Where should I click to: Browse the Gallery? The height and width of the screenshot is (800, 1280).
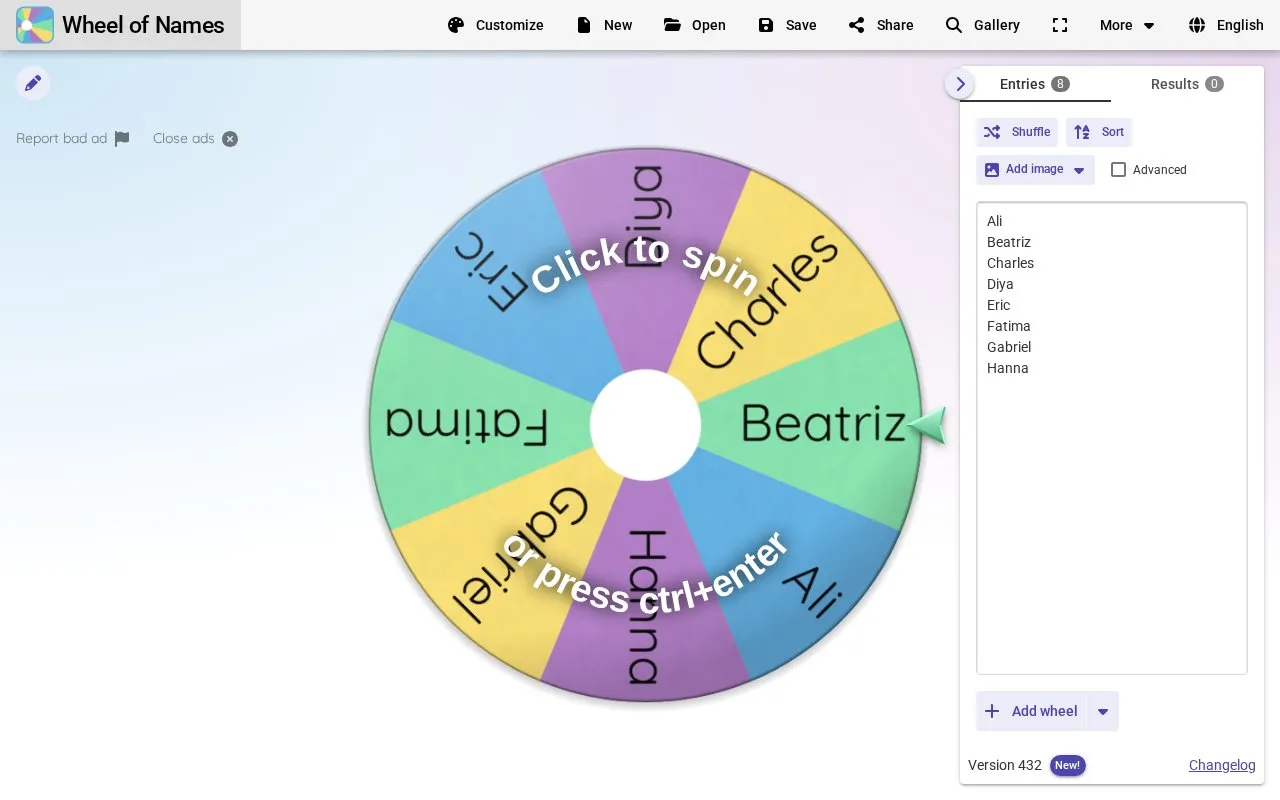(982, 25)
